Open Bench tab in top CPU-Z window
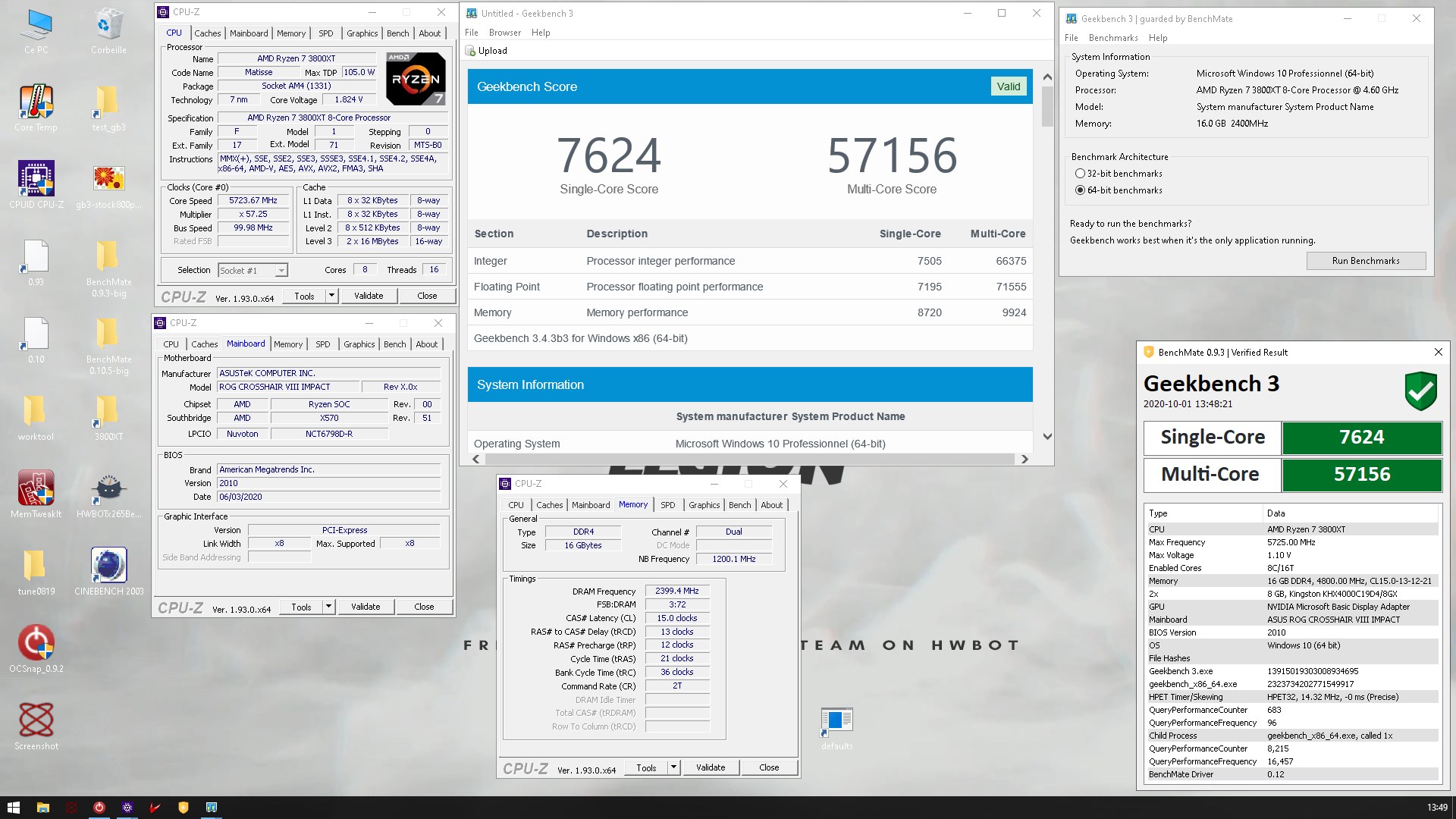The image size is (1456, 819). click(397, 33)
